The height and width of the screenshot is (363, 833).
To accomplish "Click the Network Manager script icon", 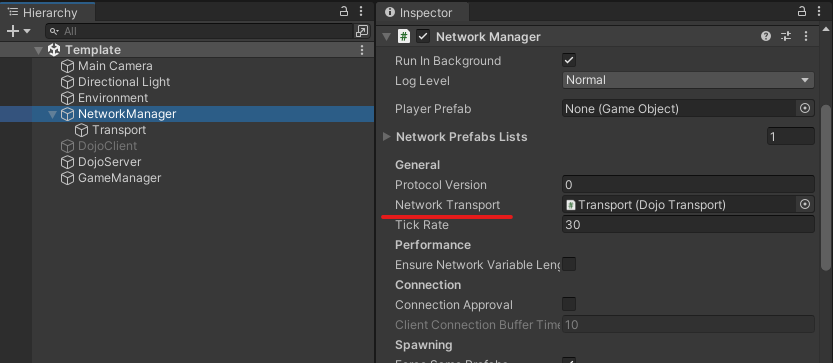I will point(404,37).
